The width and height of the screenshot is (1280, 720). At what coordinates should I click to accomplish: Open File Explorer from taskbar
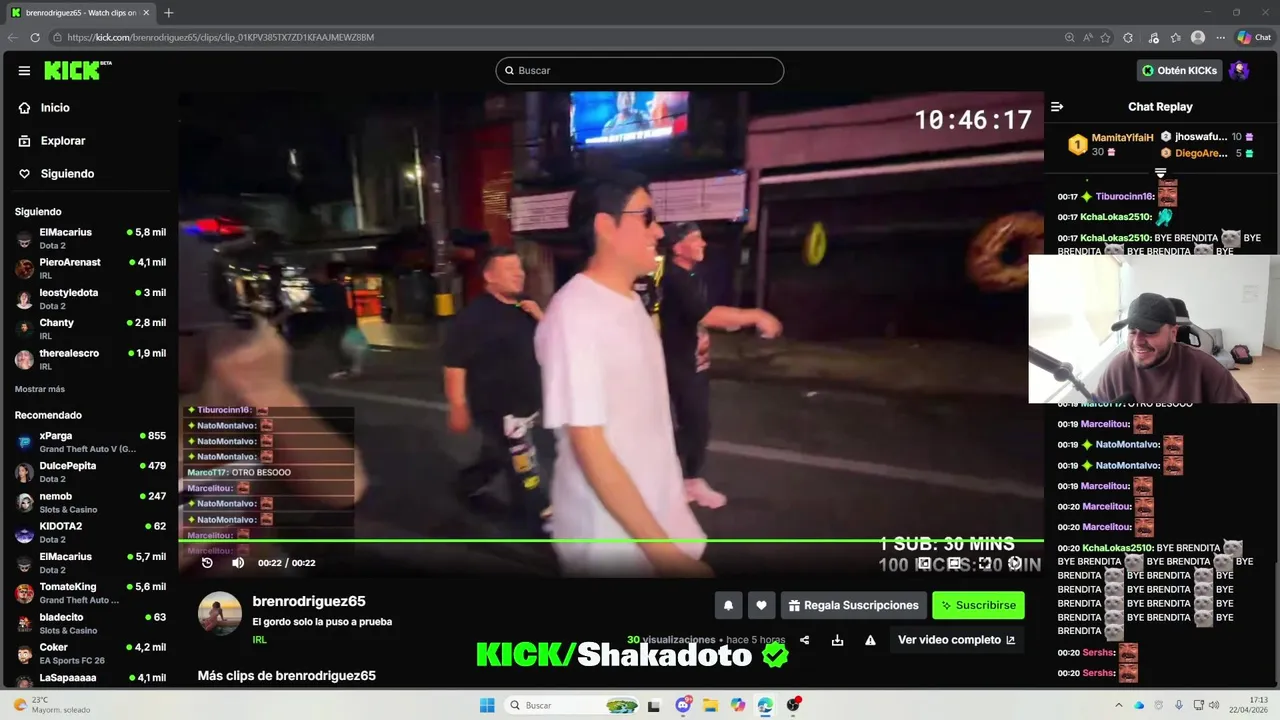click(710, 705)
